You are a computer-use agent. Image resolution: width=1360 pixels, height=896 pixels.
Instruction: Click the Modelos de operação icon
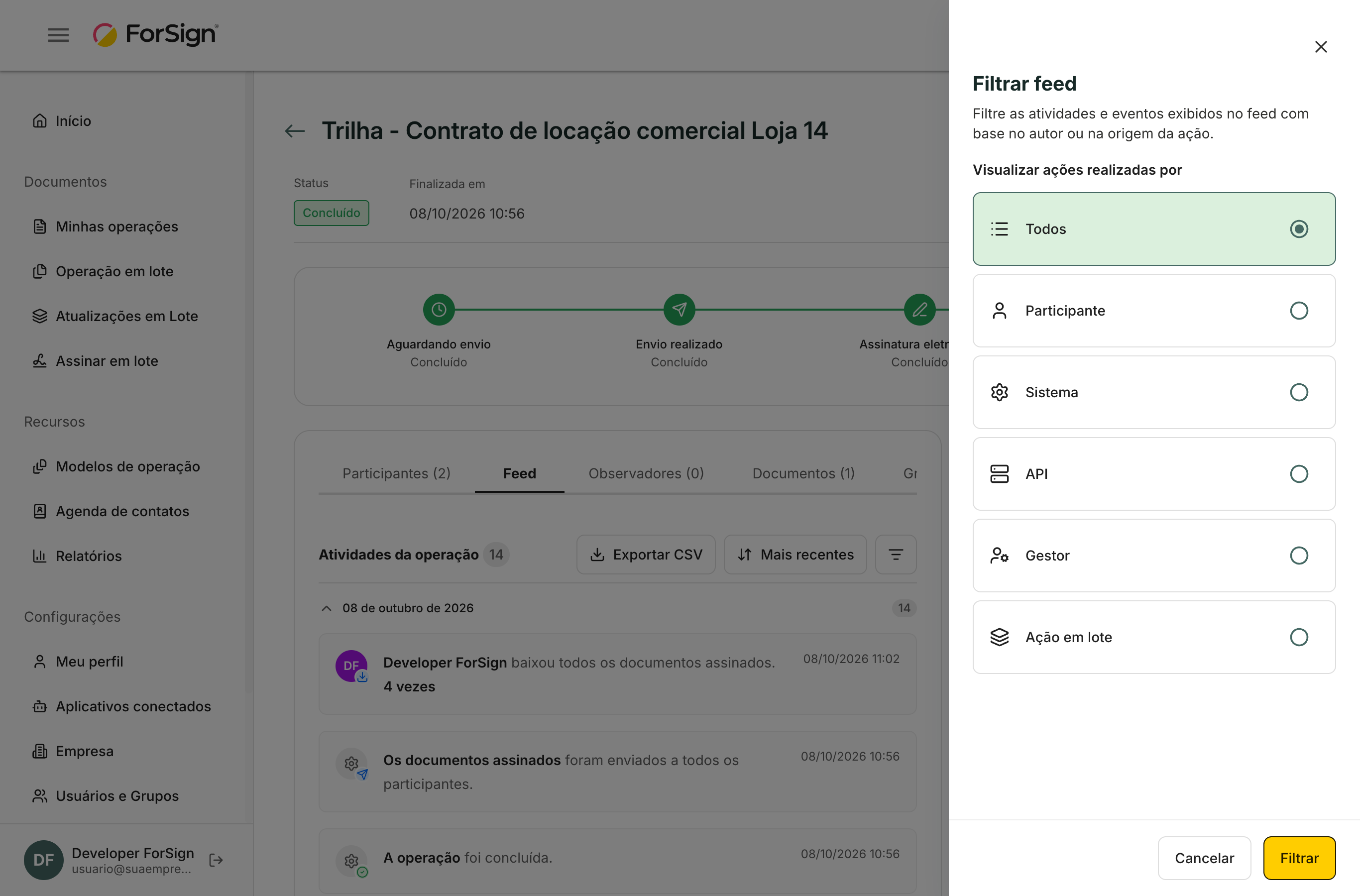[x=39, y=466]
